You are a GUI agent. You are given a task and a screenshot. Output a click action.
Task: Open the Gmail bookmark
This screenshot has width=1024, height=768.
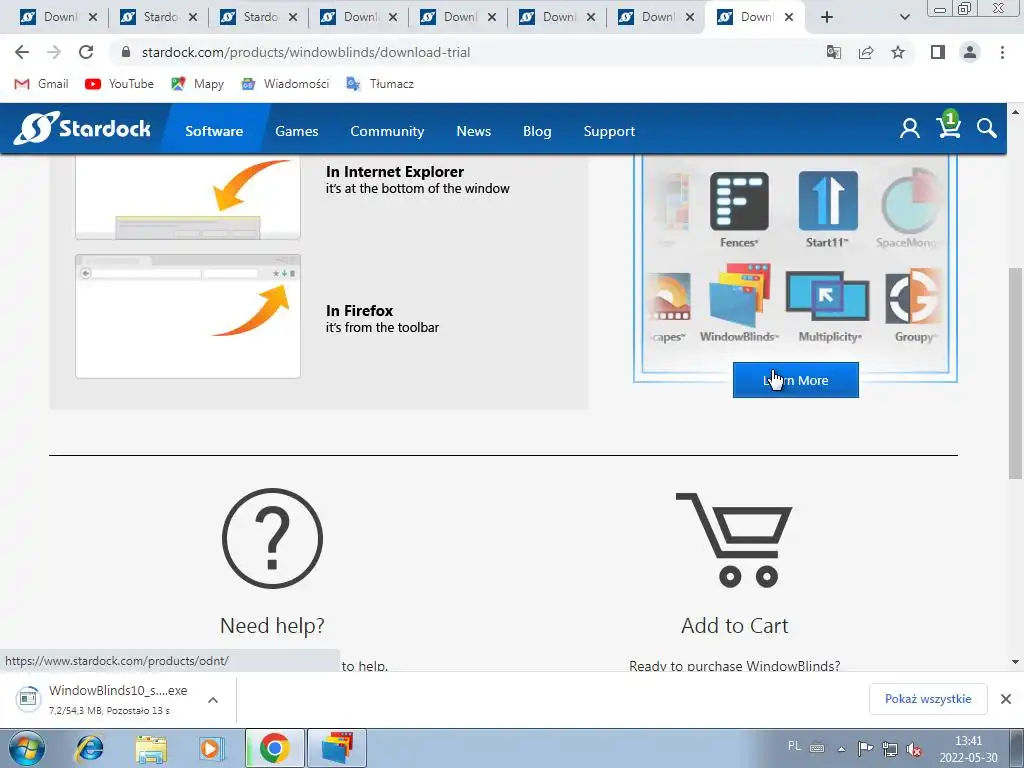(41, 84)
